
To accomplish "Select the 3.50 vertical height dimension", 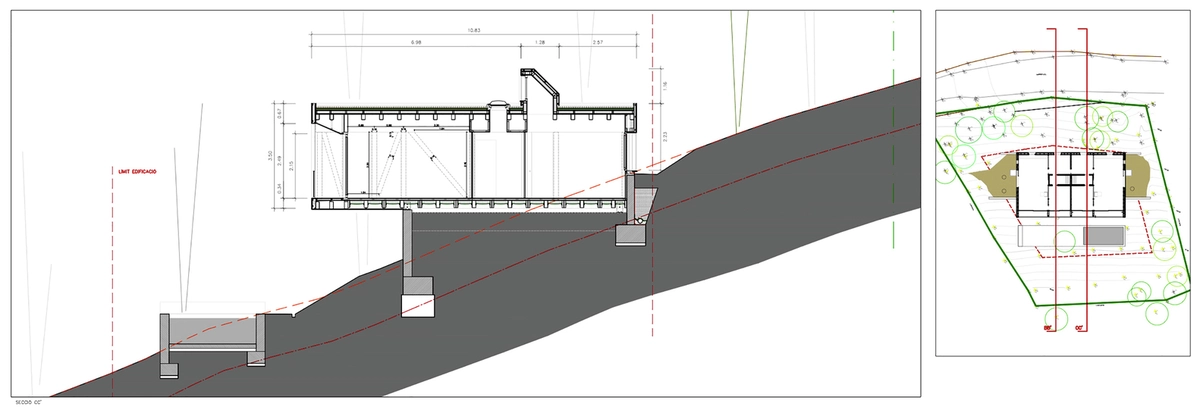I will (269, 155).
